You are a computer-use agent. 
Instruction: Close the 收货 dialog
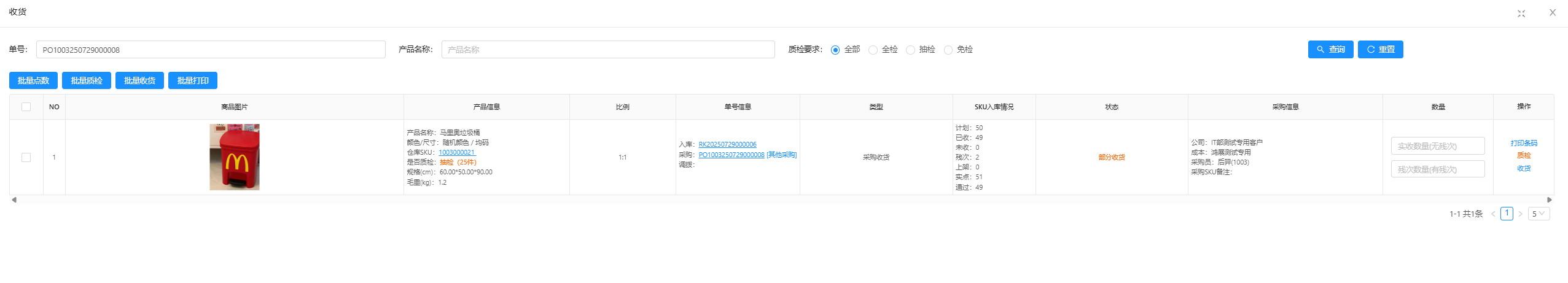pyautogui.click(x=1552, y=13)
